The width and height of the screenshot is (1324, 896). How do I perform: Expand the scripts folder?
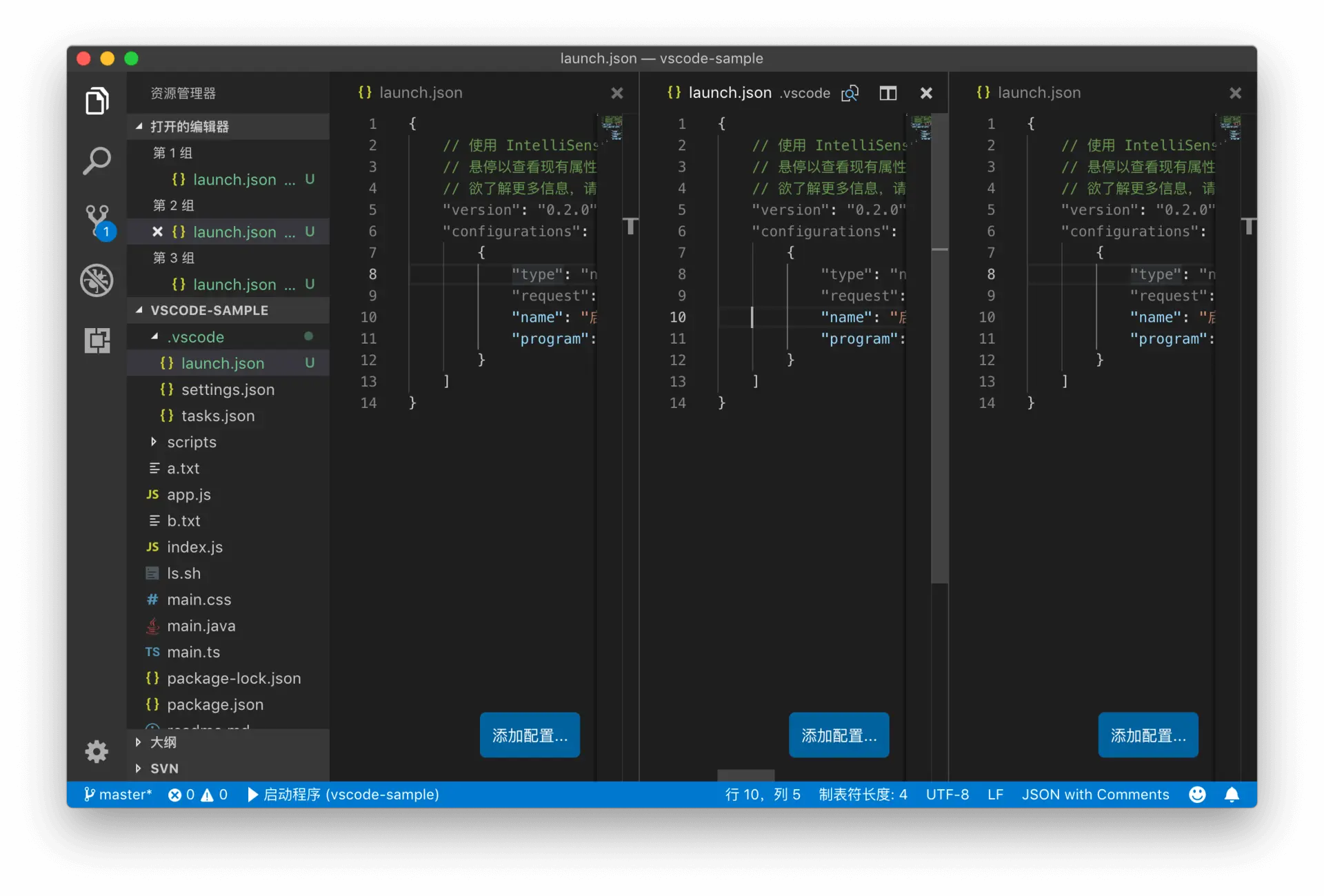coord(191,442)
